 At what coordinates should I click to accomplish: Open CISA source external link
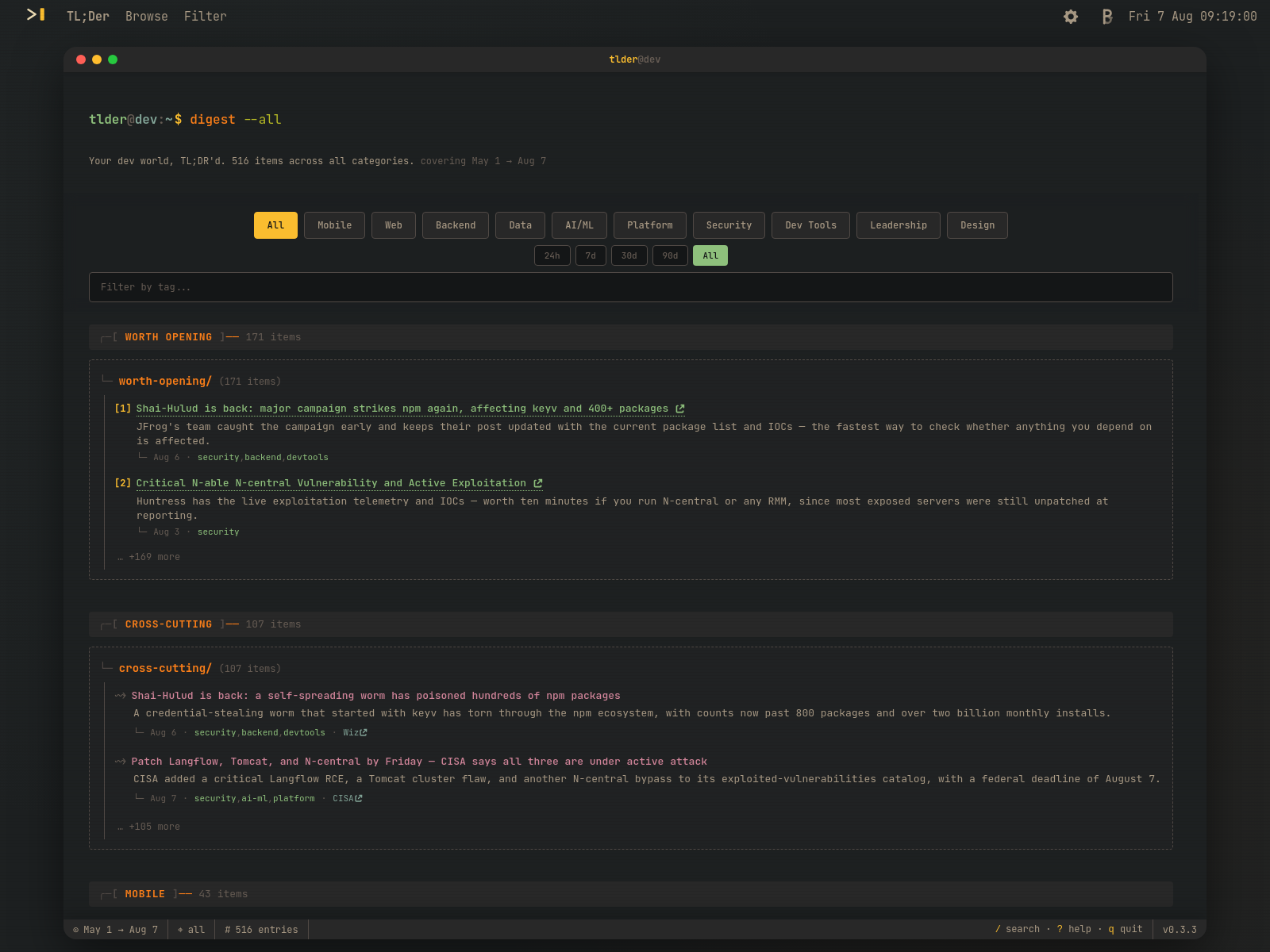pos(359,798)
